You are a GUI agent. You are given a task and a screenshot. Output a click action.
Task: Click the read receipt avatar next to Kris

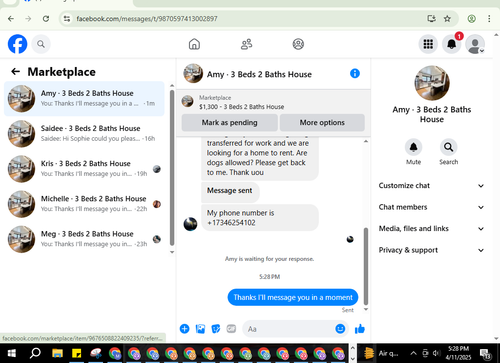pos(157,169)
